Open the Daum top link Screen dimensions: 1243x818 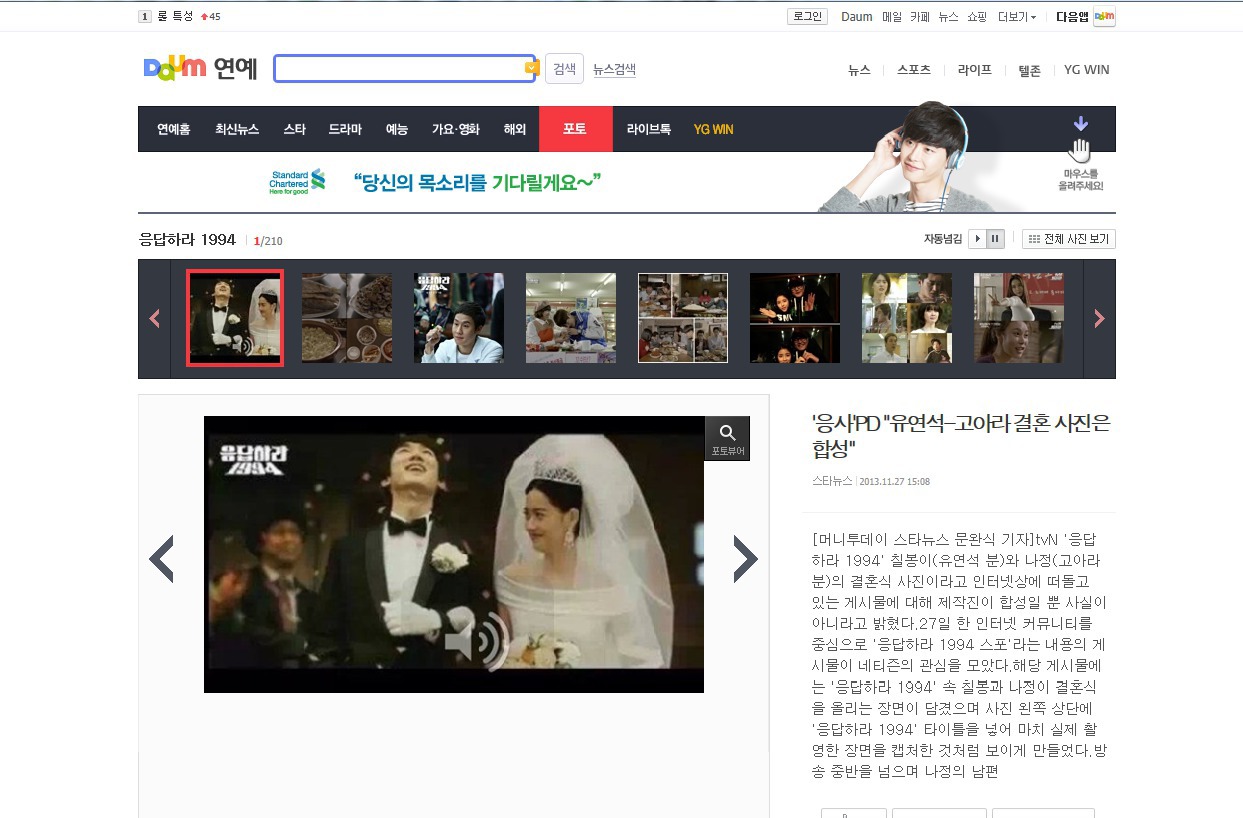(856, 17)
